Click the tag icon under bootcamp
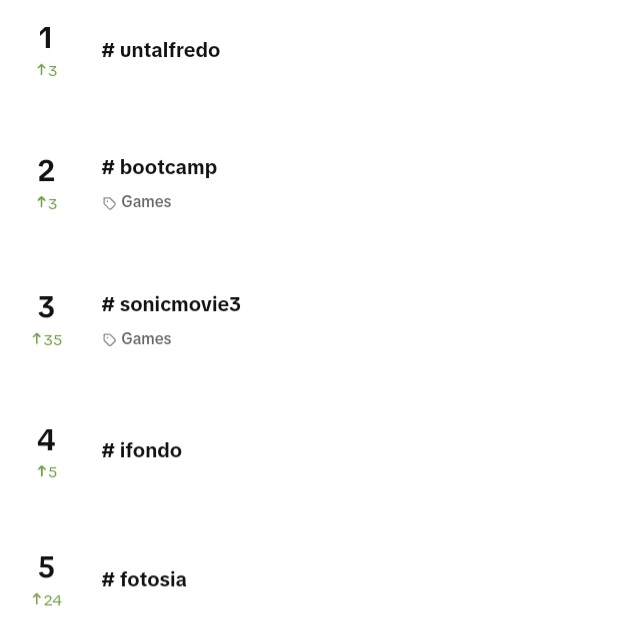628x643 pixels. [x=109, y=203]
